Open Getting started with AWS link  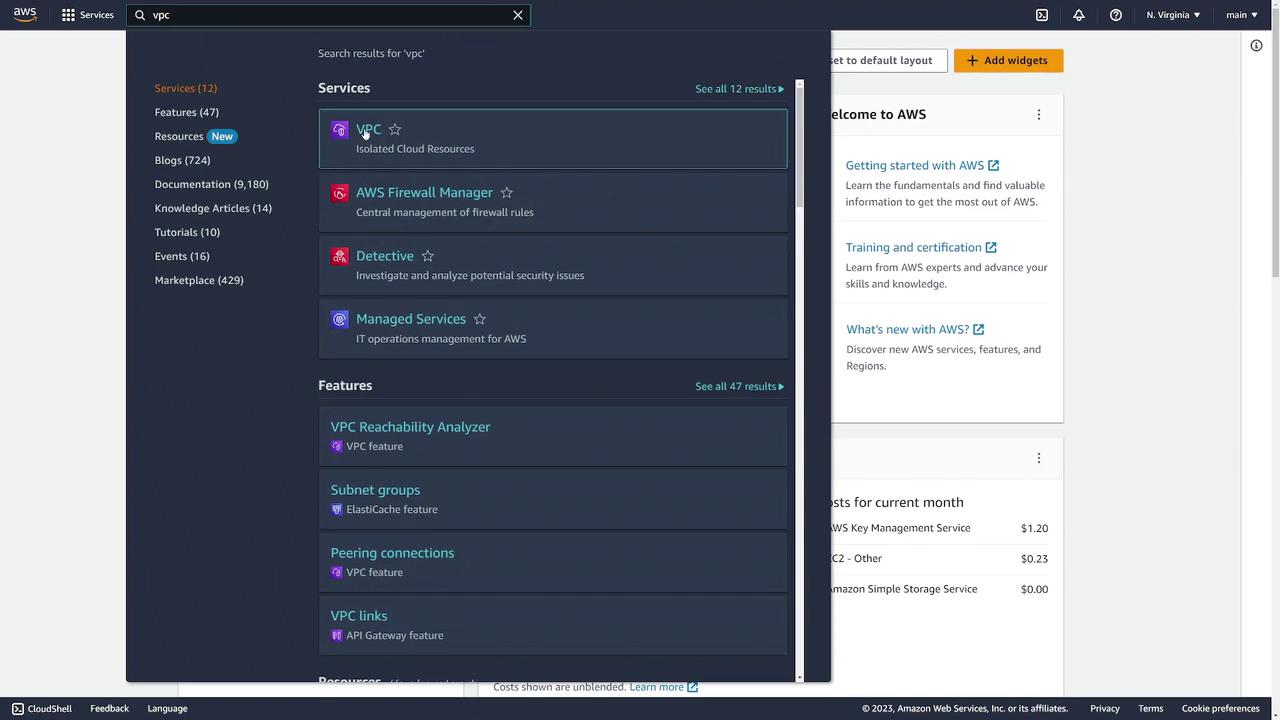(922, 165)
